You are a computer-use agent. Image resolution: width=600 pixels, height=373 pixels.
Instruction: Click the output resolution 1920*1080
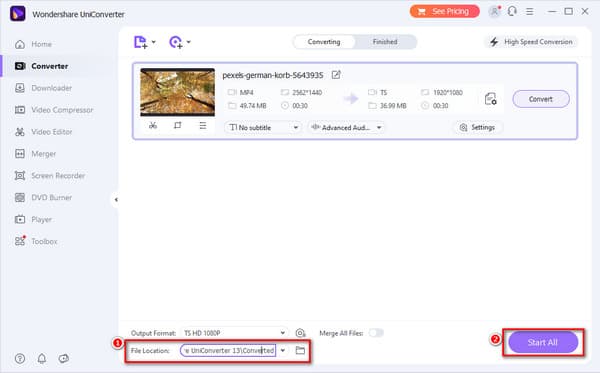(448, 93)
